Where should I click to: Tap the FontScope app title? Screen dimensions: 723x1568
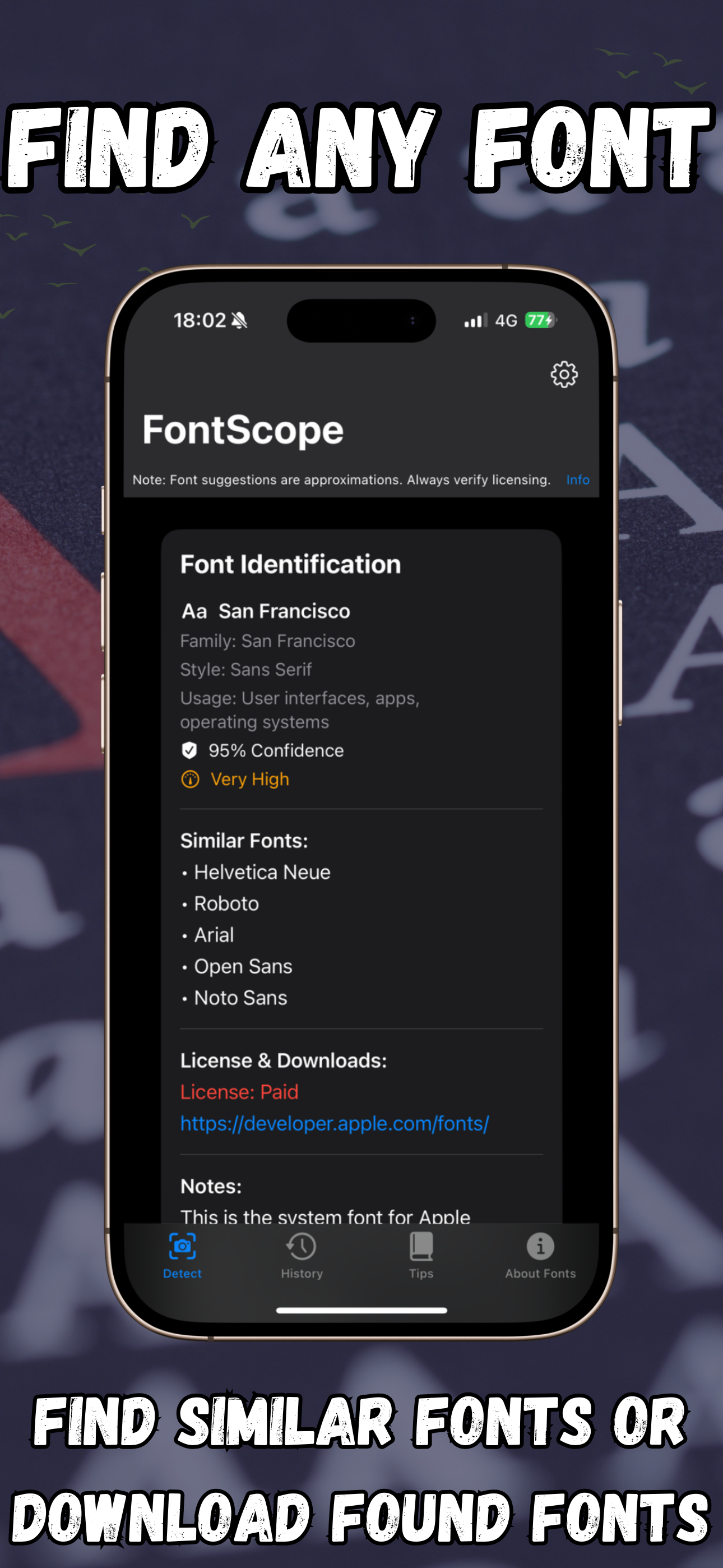[243, 430]
